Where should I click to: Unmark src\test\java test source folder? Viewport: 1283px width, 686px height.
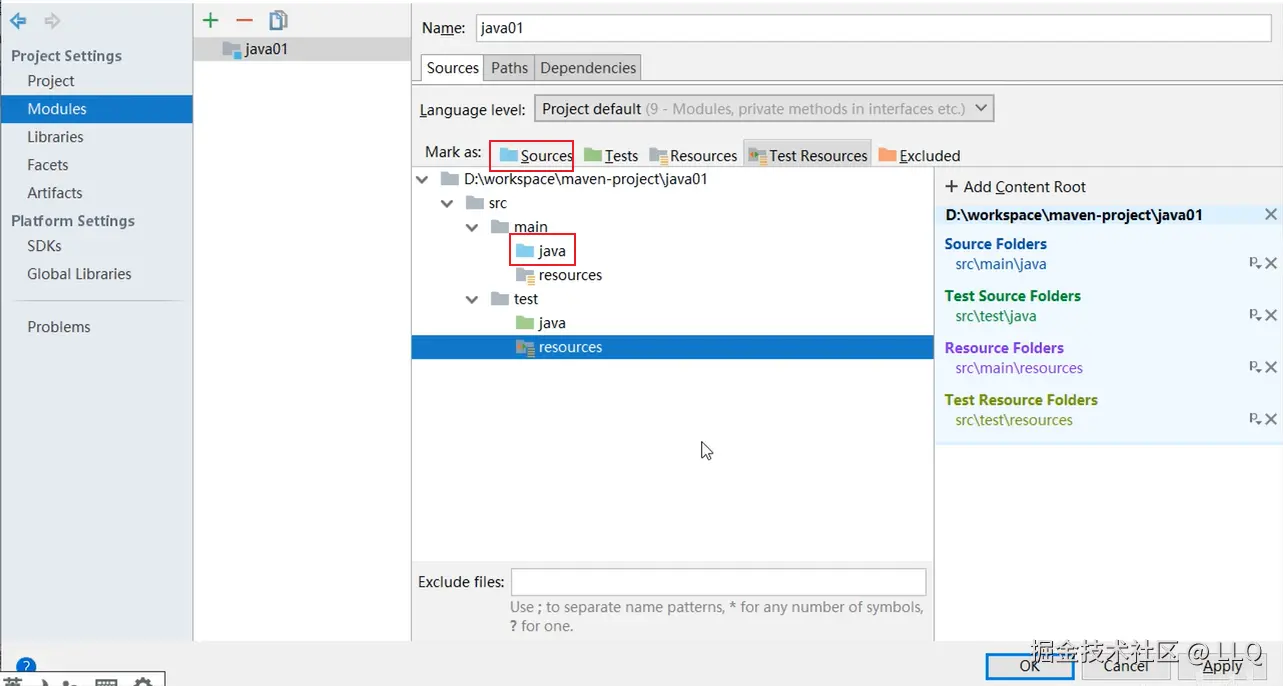coord(1271,315)
